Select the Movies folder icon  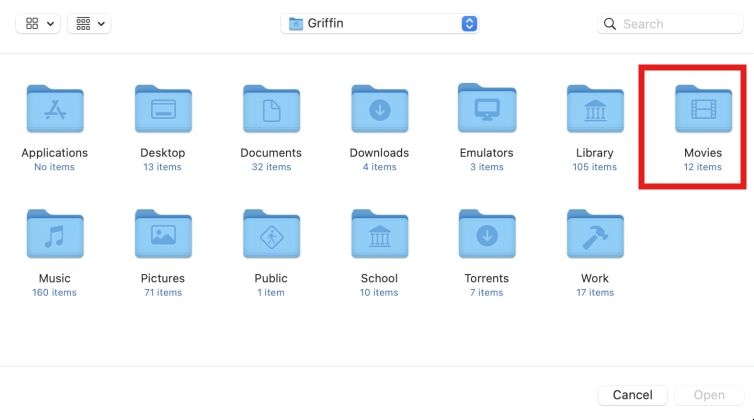(704, 109)
